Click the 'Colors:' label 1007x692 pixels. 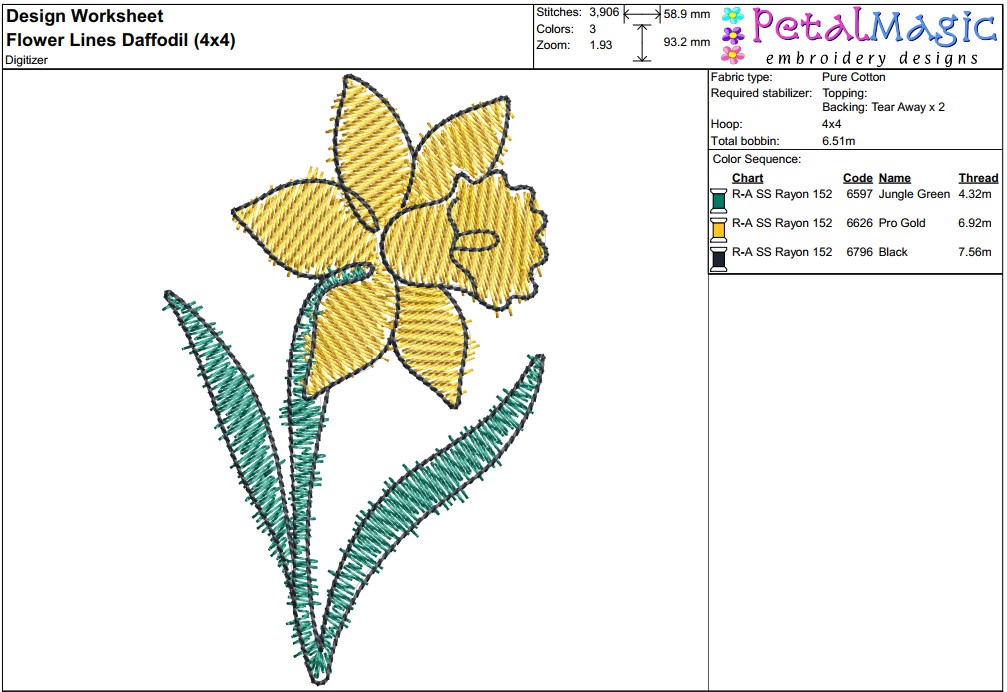coord(555,29)
